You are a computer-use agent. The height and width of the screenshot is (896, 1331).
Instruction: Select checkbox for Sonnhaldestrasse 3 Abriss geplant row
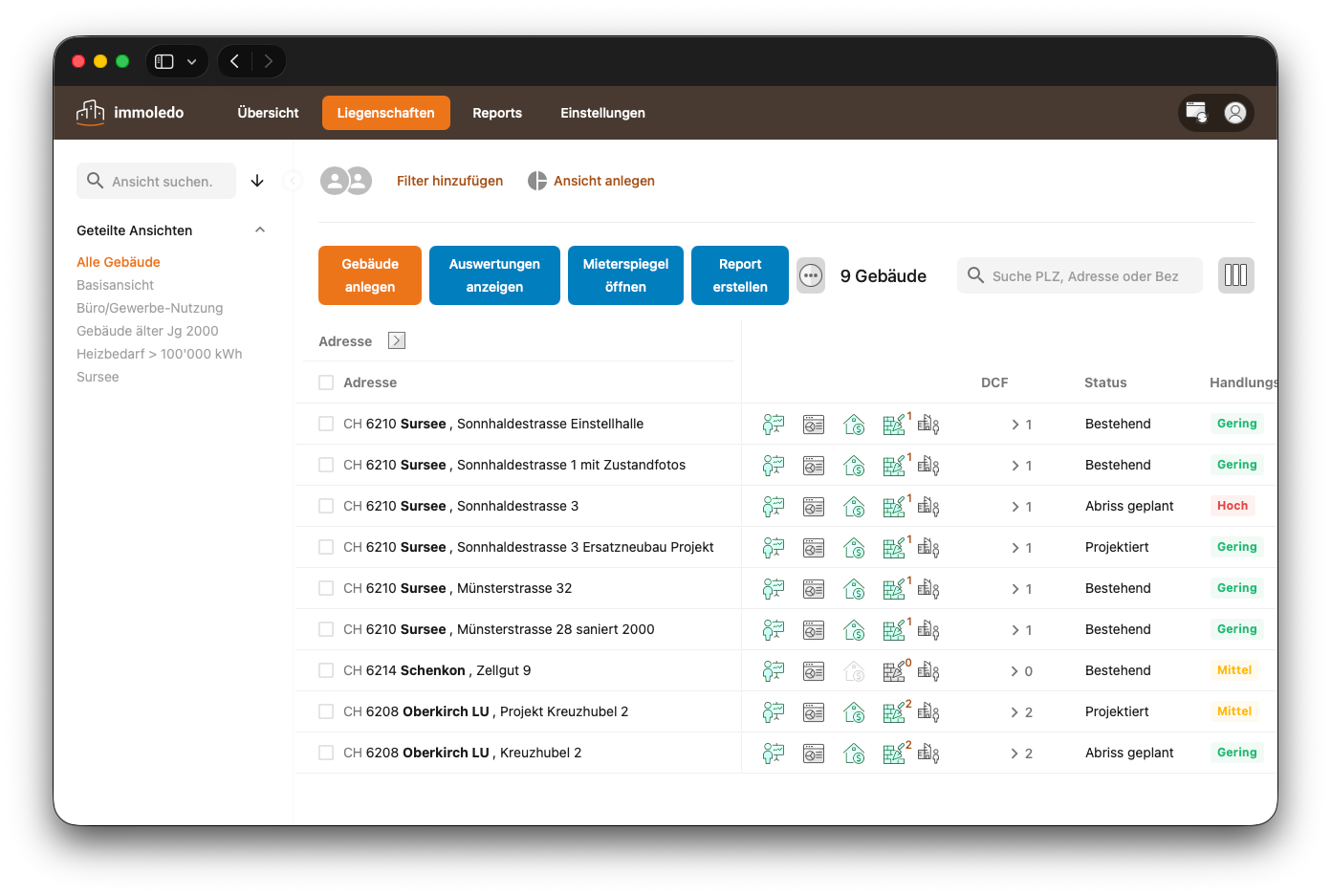(x=326, y=506)
